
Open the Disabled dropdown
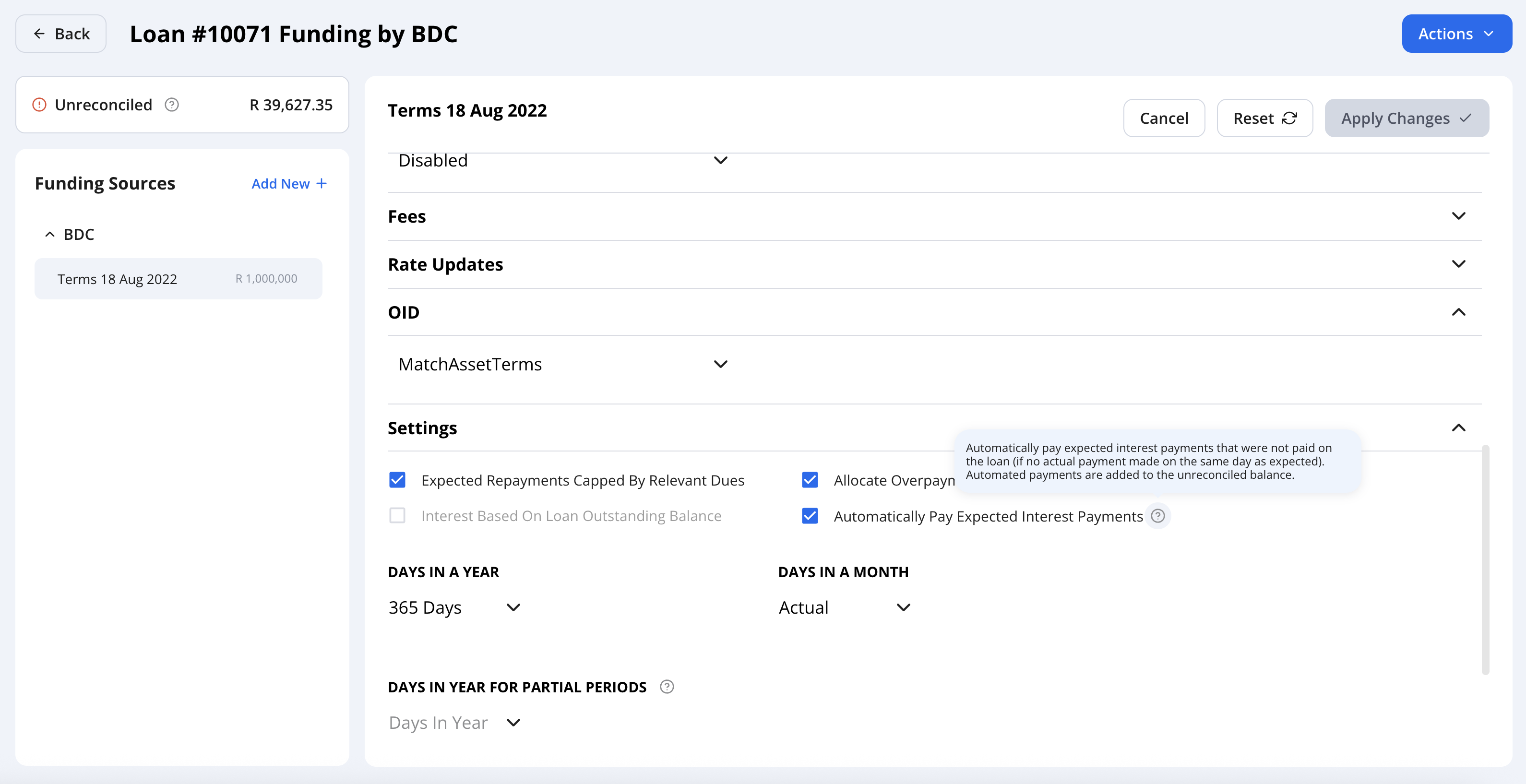click(563, 160)
